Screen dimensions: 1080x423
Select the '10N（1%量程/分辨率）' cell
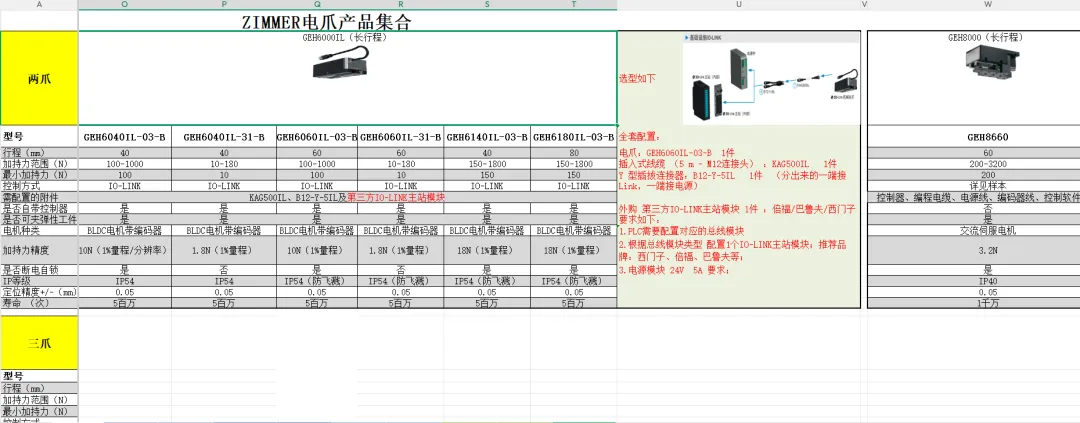tap(125, 251)
